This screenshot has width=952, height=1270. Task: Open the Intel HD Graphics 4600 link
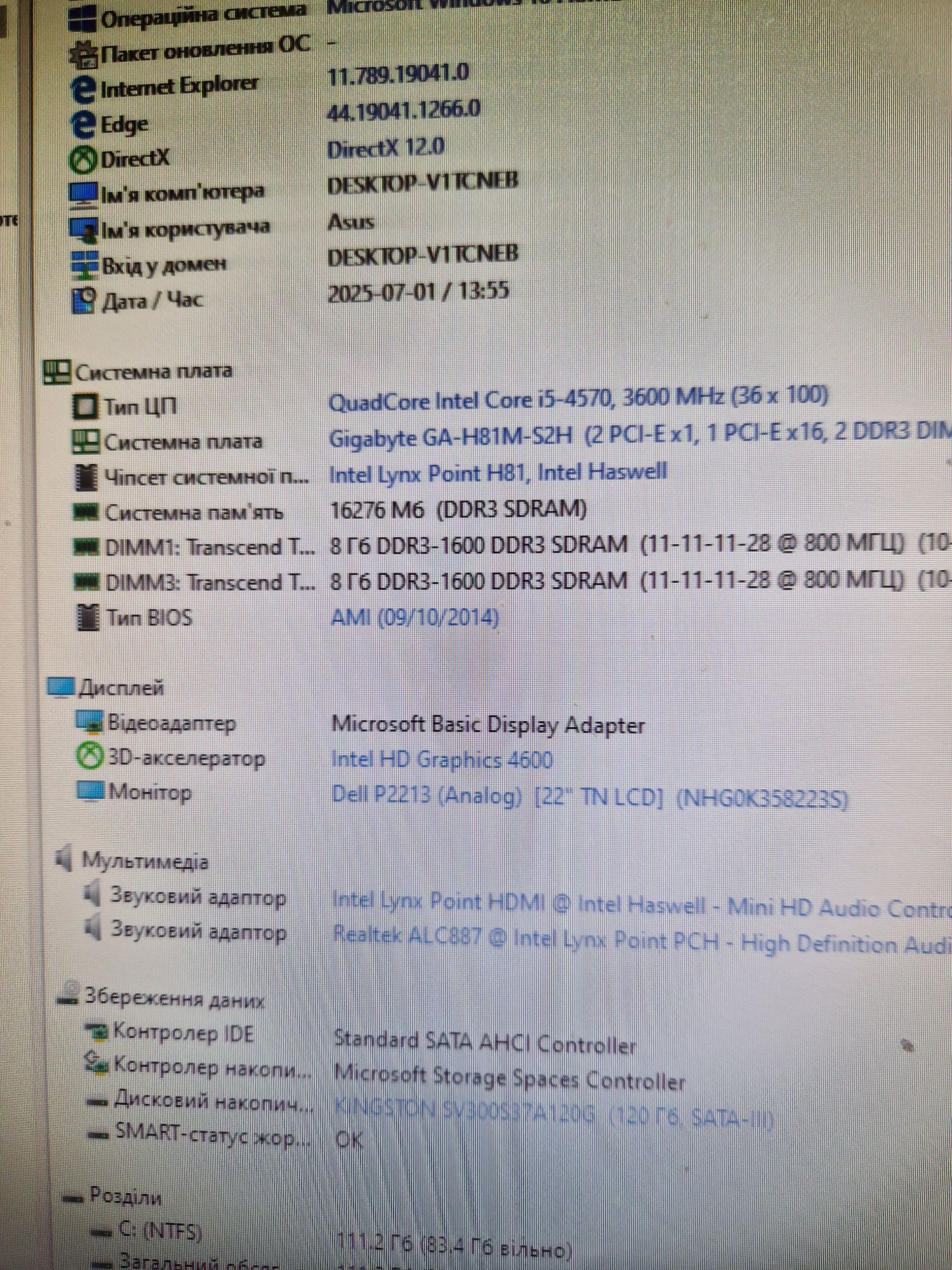[442, 759]
